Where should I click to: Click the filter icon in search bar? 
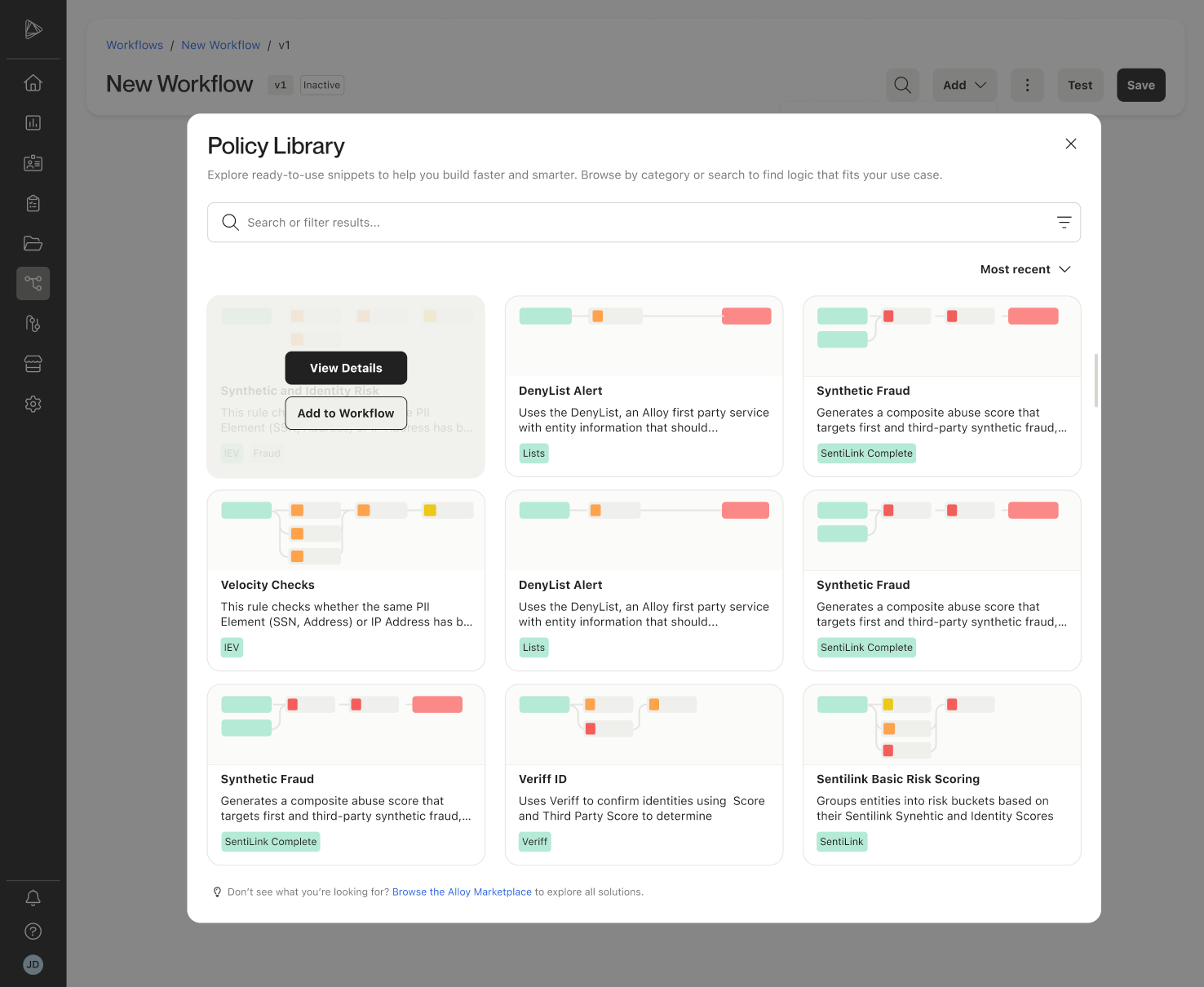1064,223
